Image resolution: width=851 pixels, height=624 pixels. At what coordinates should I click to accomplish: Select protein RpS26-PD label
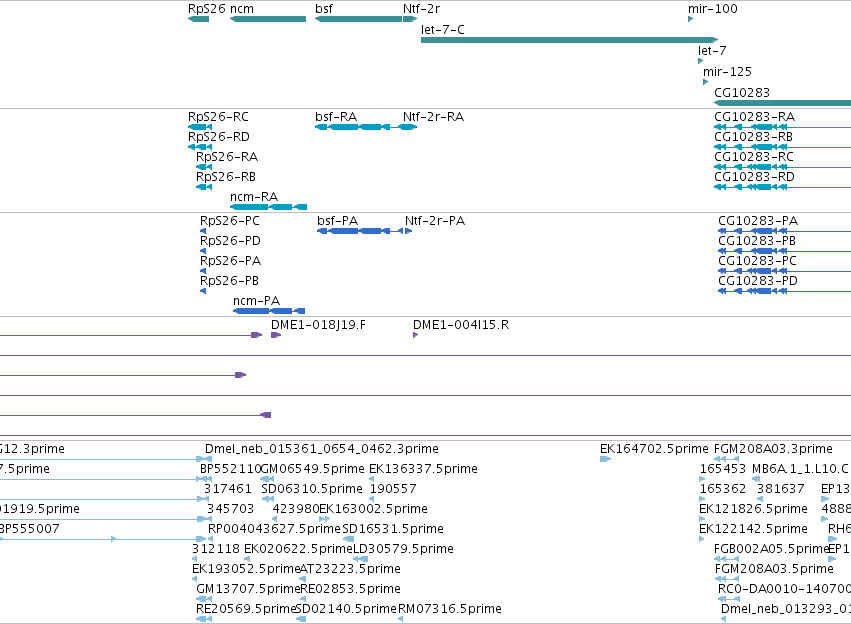click(x=230, y=241)
